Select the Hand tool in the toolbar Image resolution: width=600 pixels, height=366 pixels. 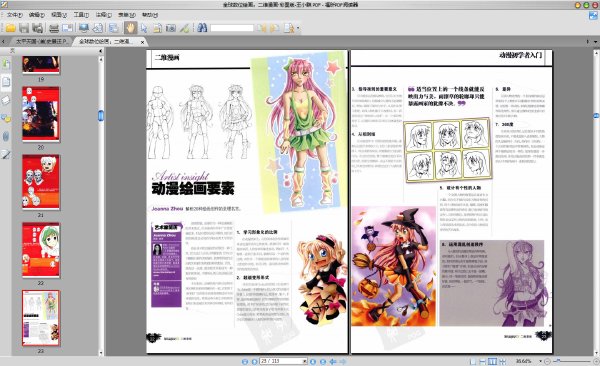pos(130,28)
